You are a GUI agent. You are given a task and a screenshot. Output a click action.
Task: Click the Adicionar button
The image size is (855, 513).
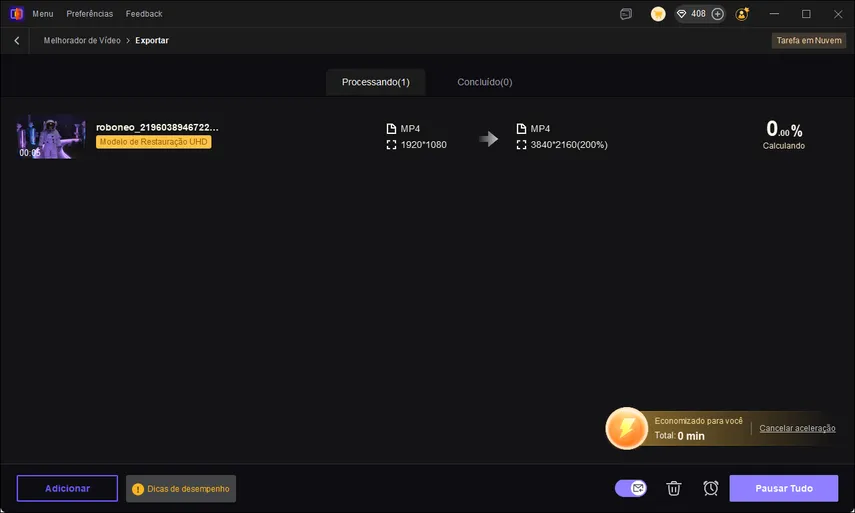[x=67, y=488]
